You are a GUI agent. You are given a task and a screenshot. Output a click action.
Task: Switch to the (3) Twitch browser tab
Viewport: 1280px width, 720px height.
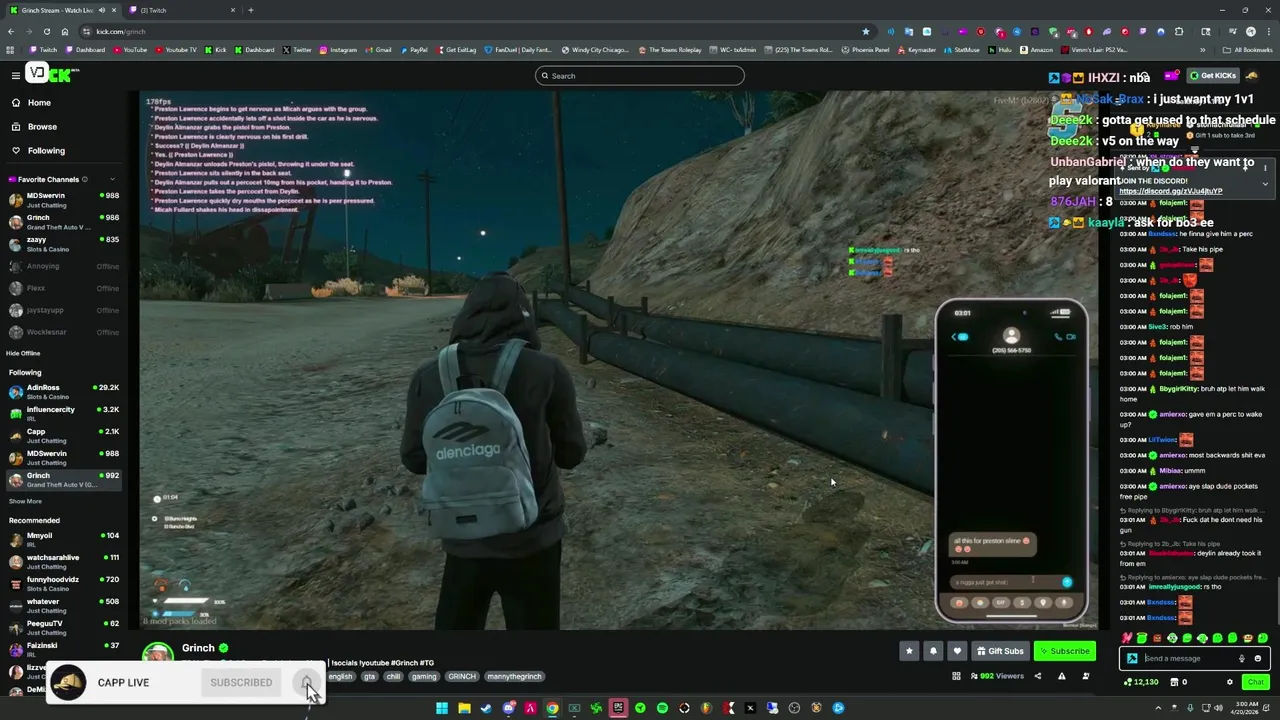pyautogui.click(x=180, y=10)
